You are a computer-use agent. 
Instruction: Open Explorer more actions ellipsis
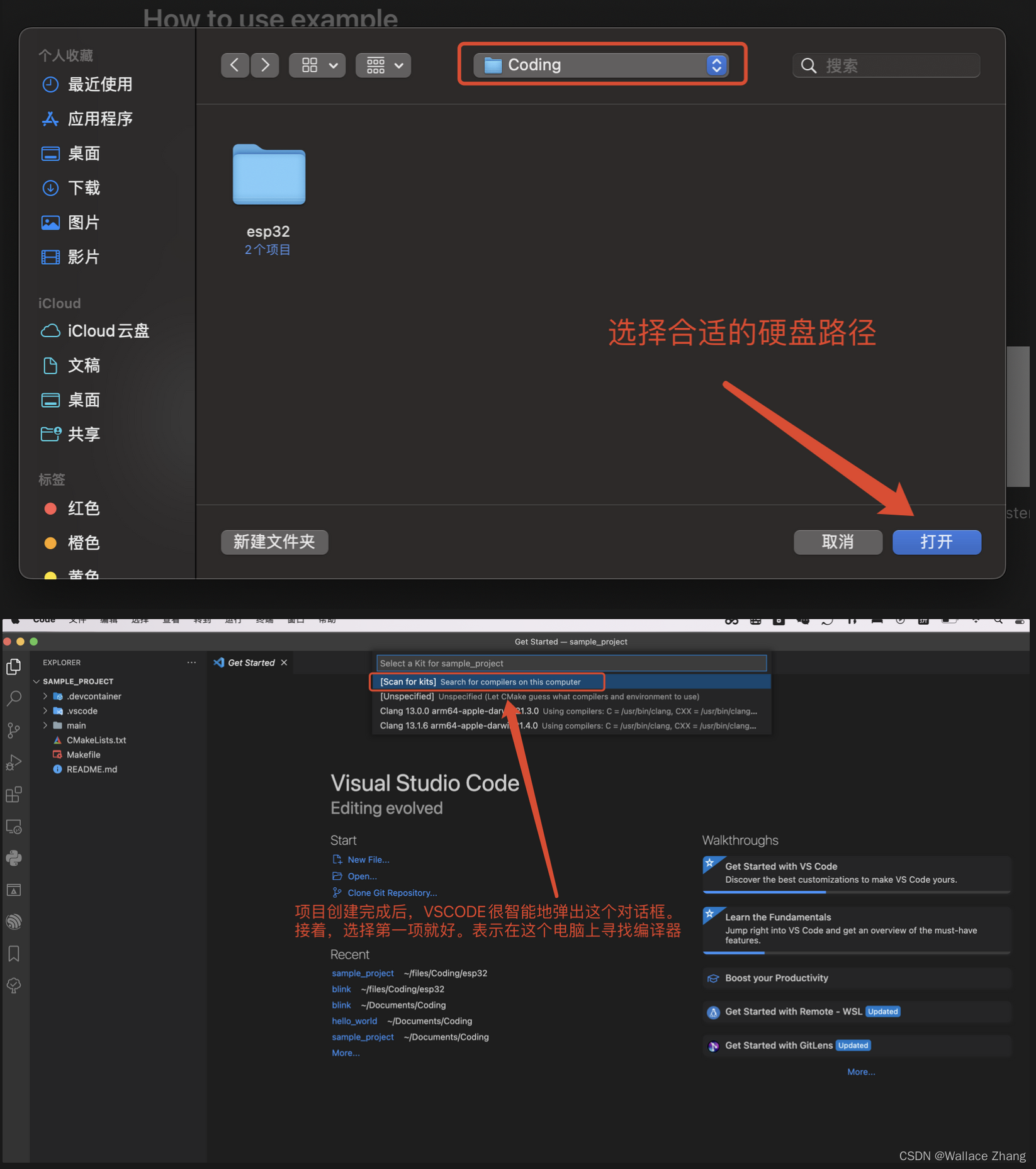pyautogui.click(x=191, y=663)
